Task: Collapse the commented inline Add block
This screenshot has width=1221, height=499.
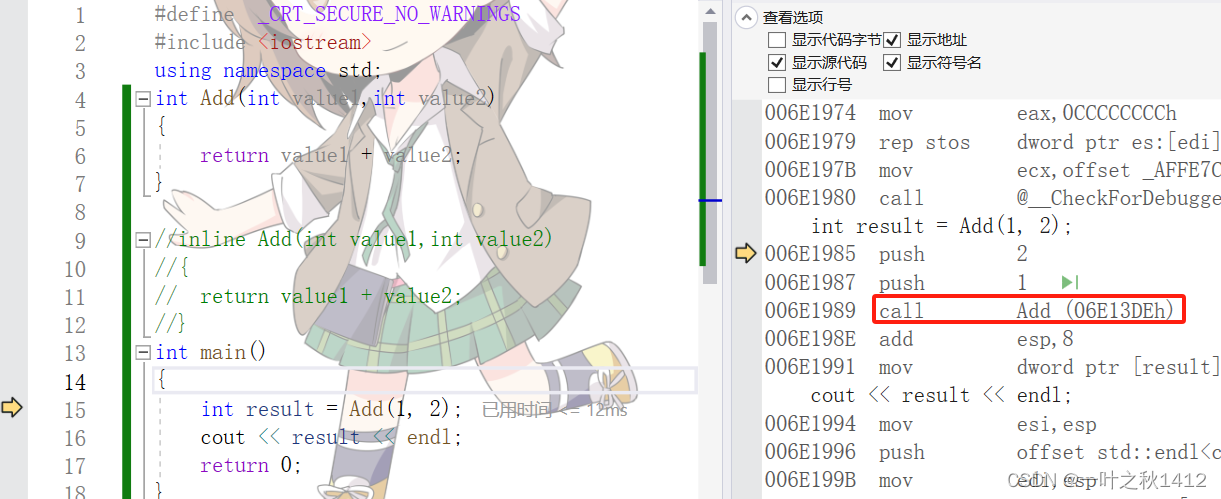Action: pyautogui.click(x=143, y=240)
